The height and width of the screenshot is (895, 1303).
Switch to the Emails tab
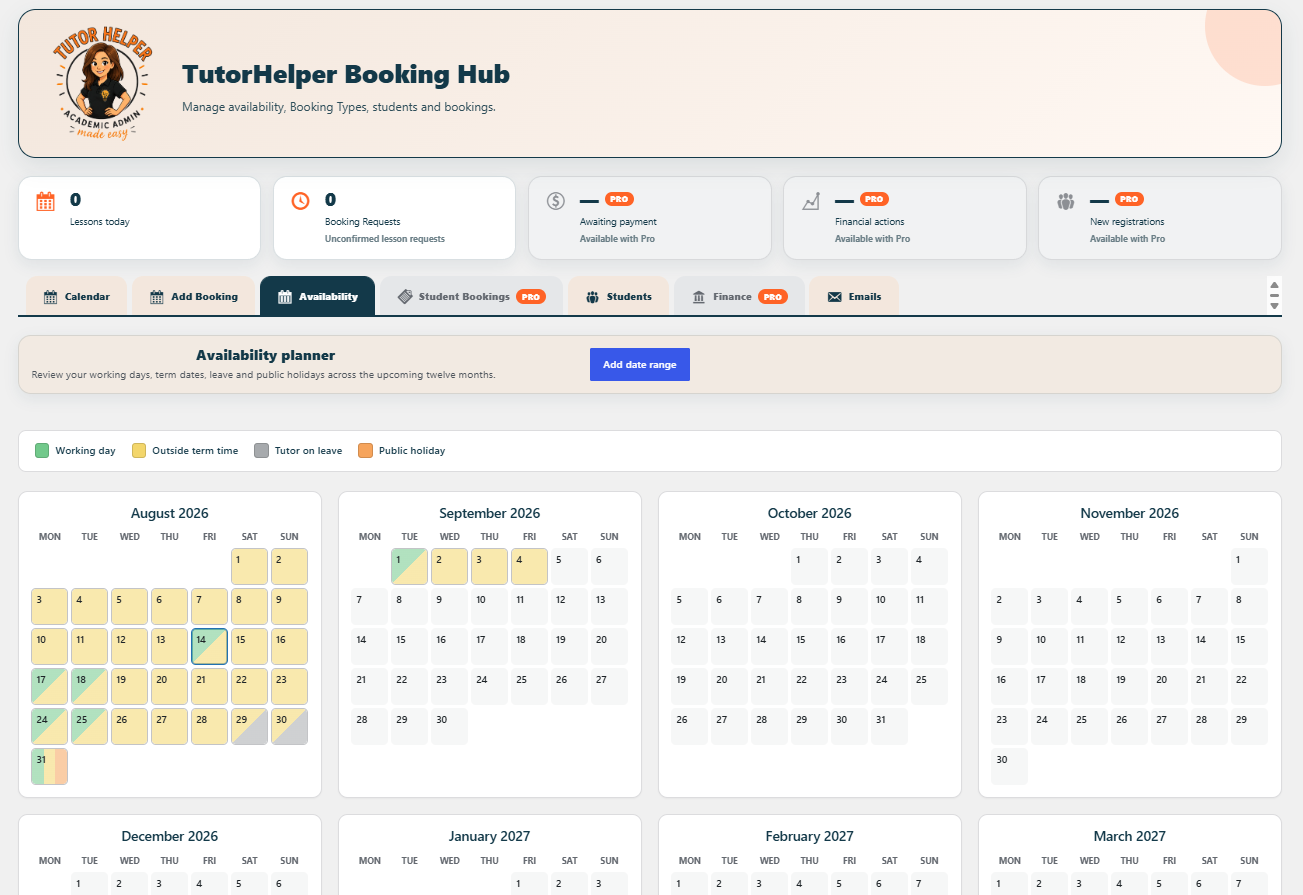tap(854, 296)
